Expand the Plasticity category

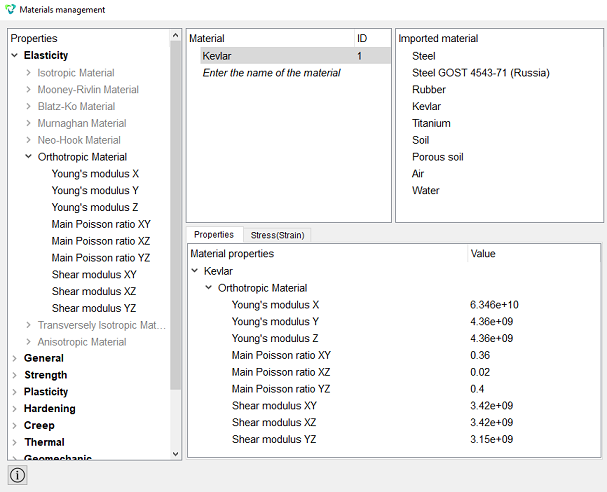(15, 392)
